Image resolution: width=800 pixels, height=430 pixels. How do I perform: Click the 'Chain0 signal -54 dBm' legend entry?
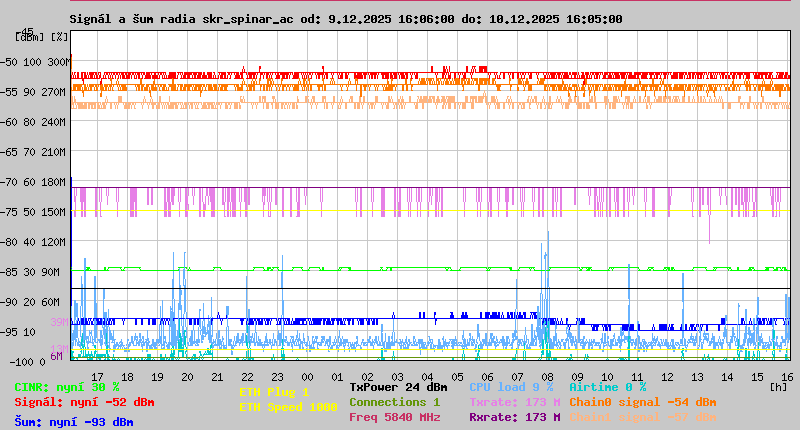point(643,402)
